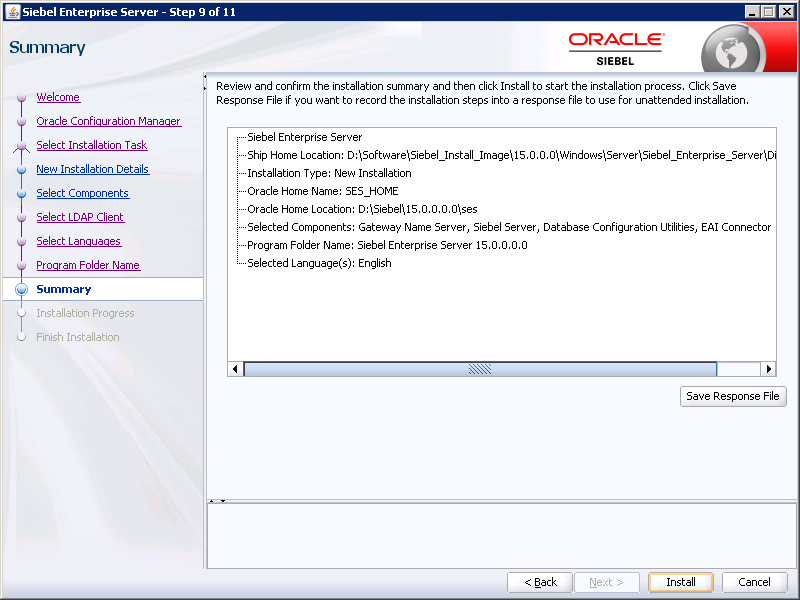This screenshot has width=800, height=600.
Task: Click the bullet next to Oracle Configuration Manager
Action: click(21, 121)
